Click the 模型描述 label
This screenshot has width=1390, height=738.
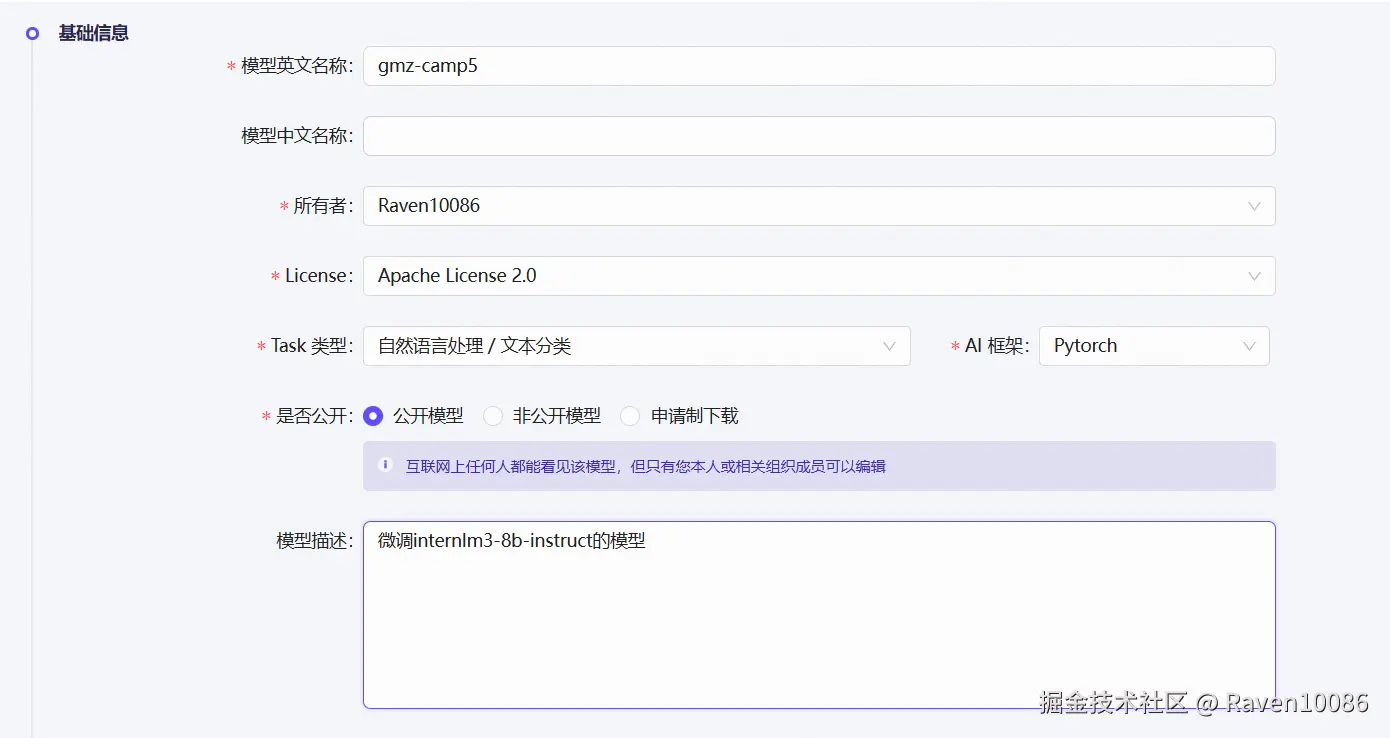(x=314, y=541)
